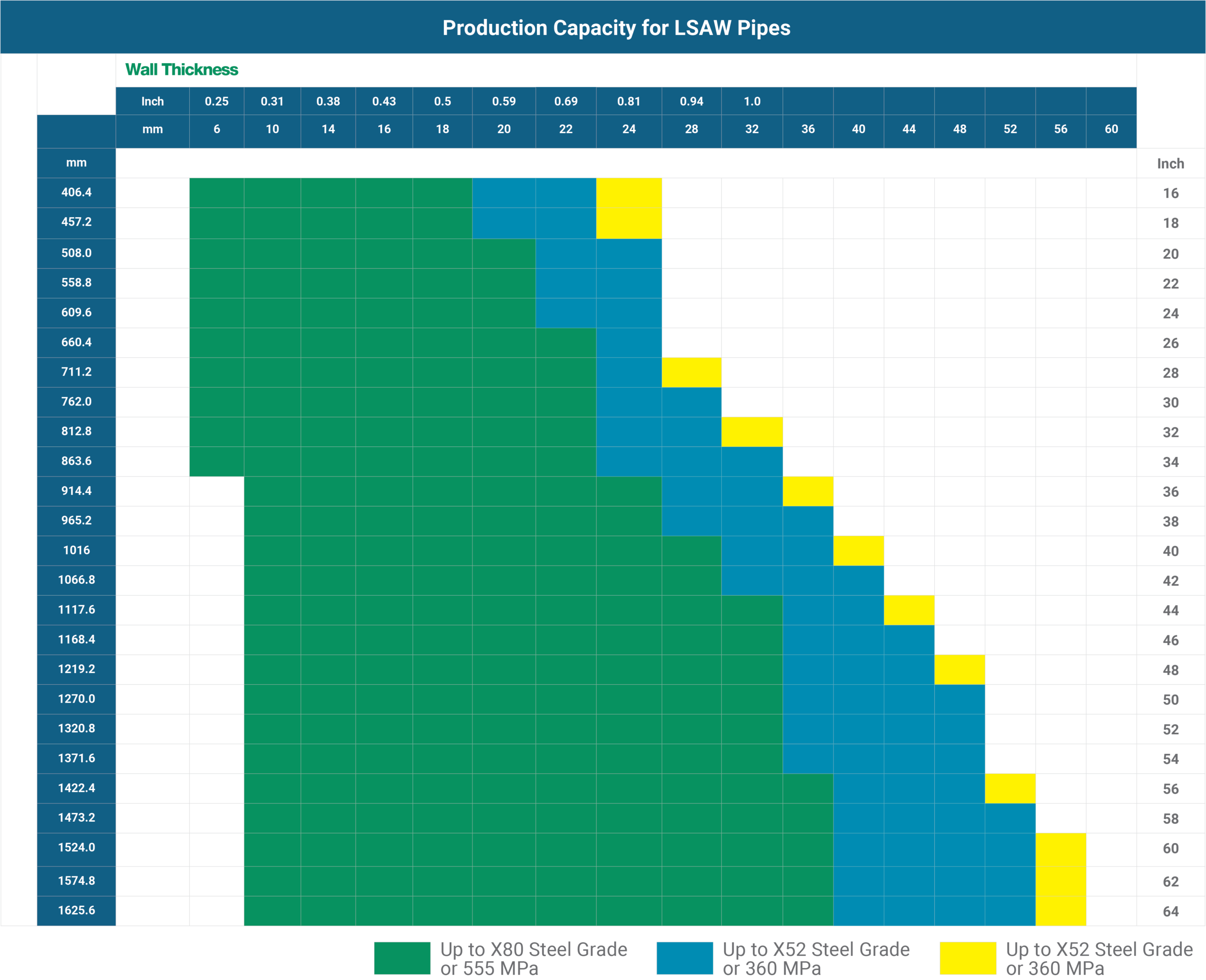Viewport: 1206px width, 980px height.
Task: Click the 'Production Capacity for LSAW Pipes' title
Action: [616, 28]
